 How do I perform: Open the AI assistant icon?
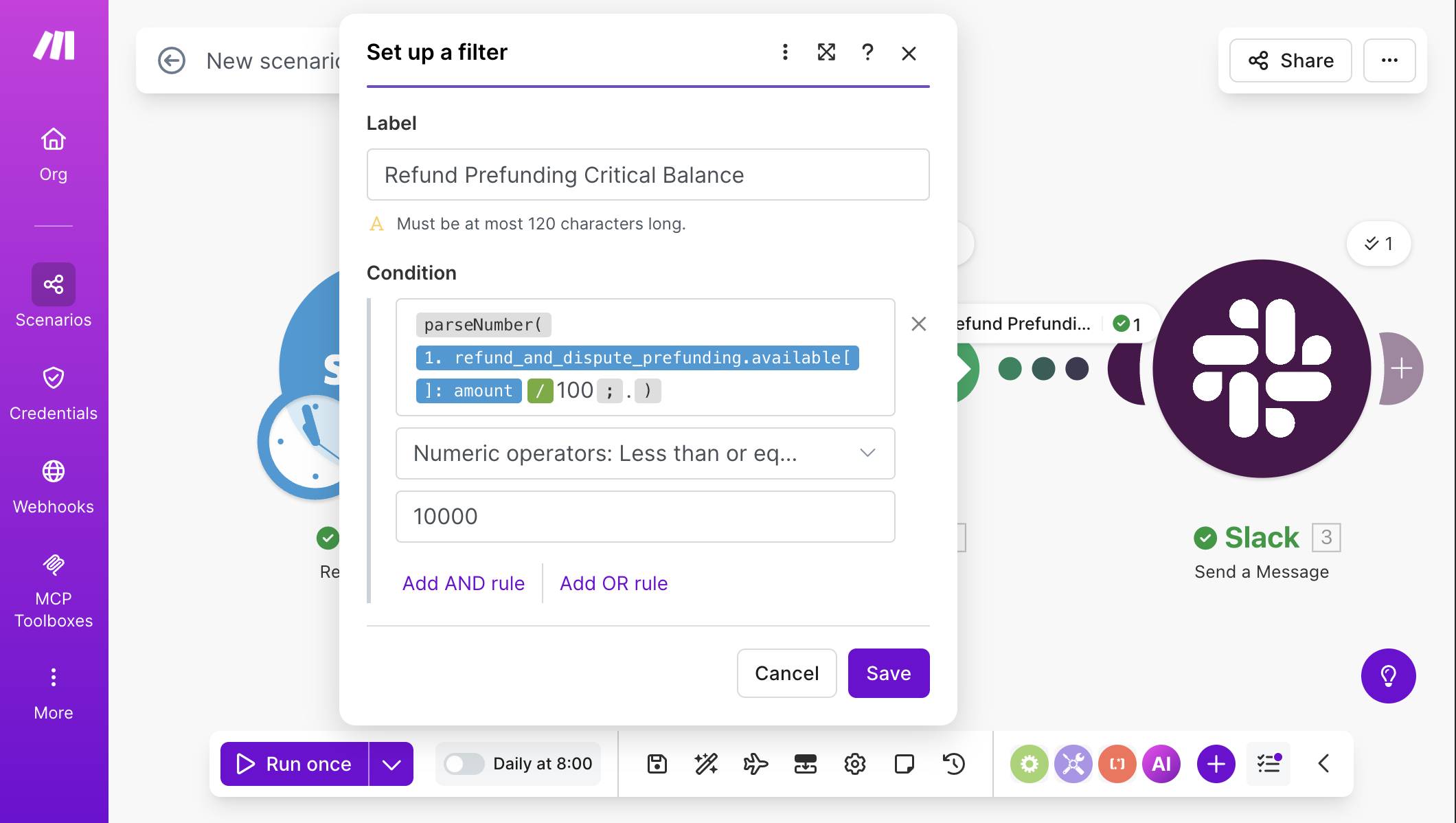click(x=1161, y=763)
